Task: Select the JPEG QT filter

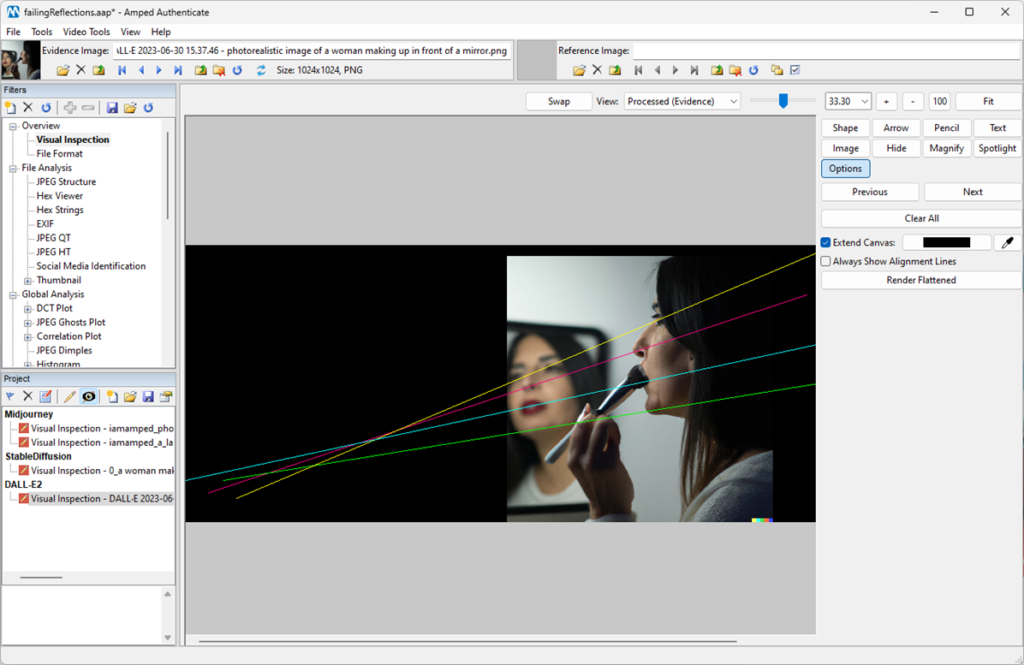Action: point(54,238)
